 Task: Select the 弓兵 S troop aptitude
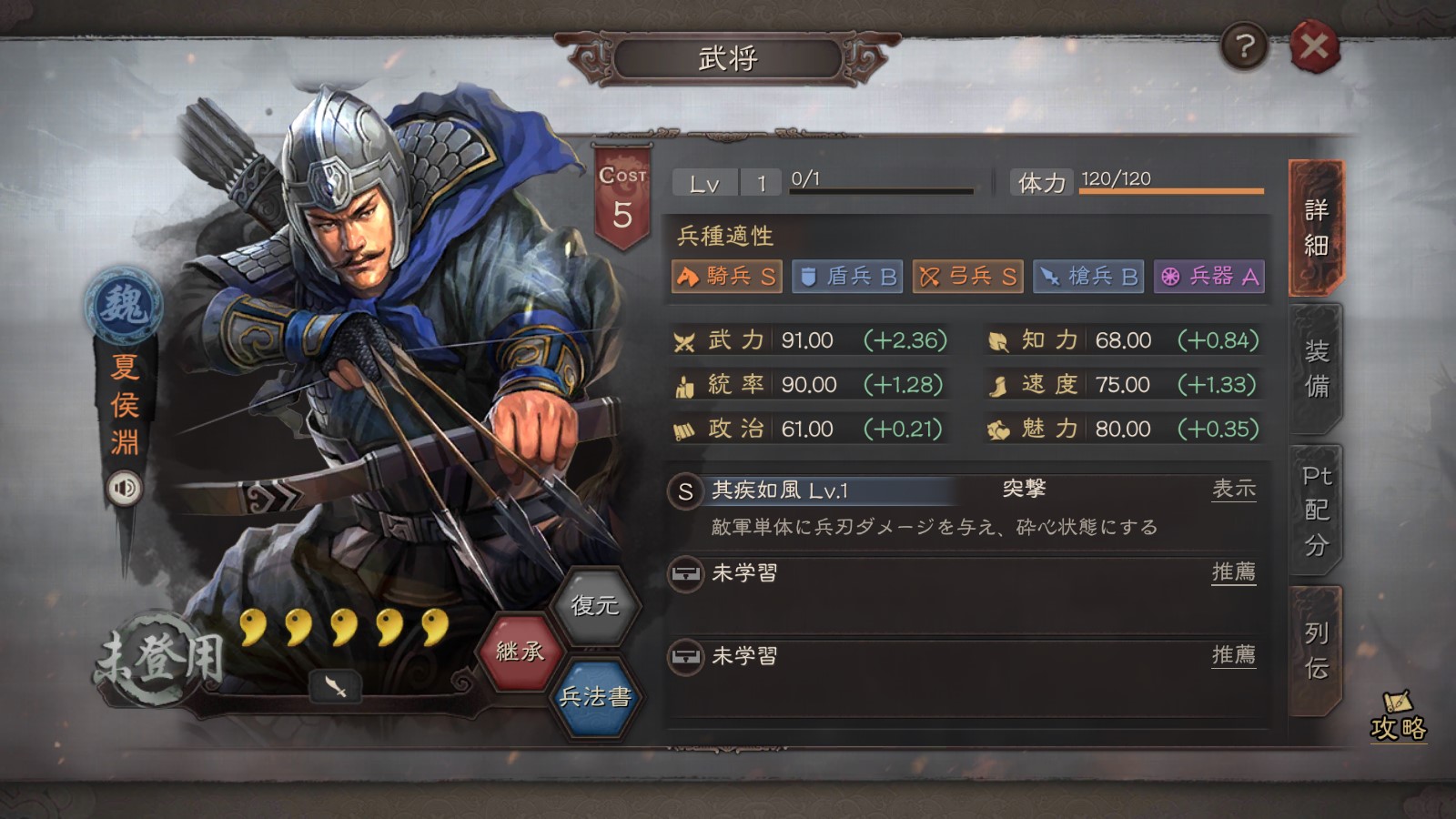tap(968, 277)
